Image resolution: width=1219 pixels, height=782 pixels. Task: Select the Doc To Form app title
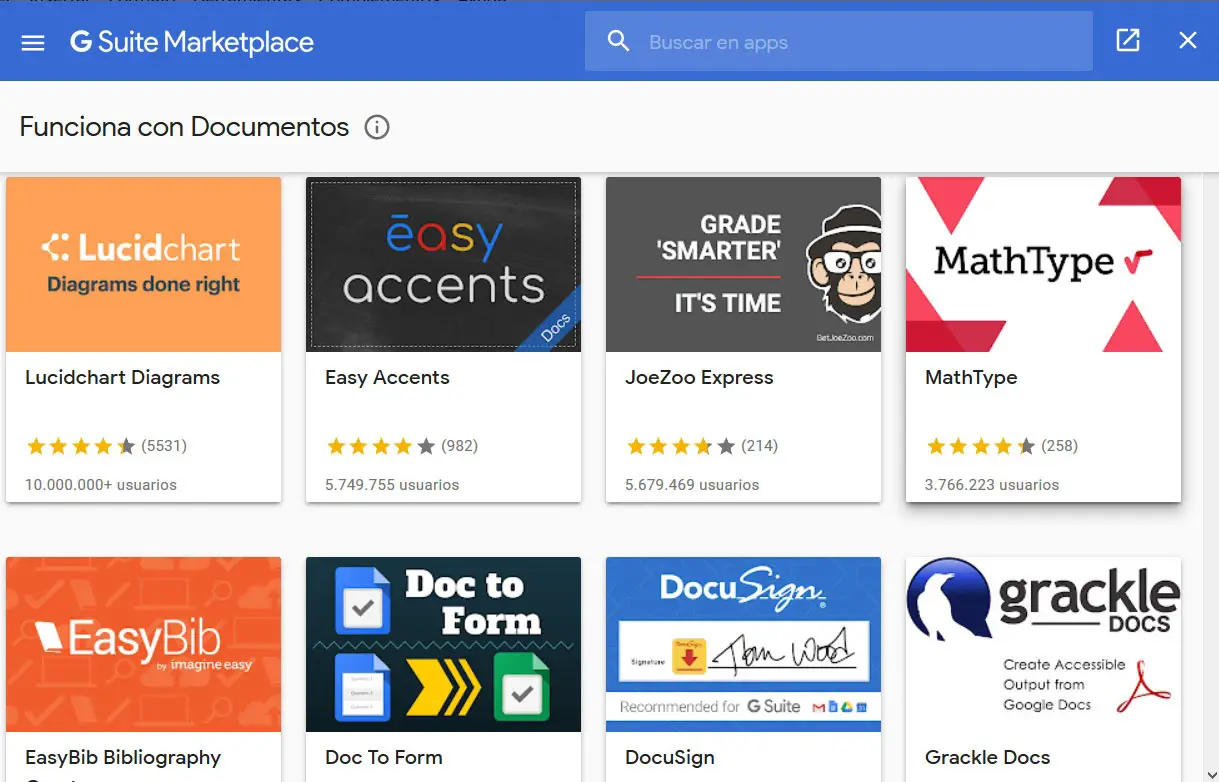pos(384,758)
